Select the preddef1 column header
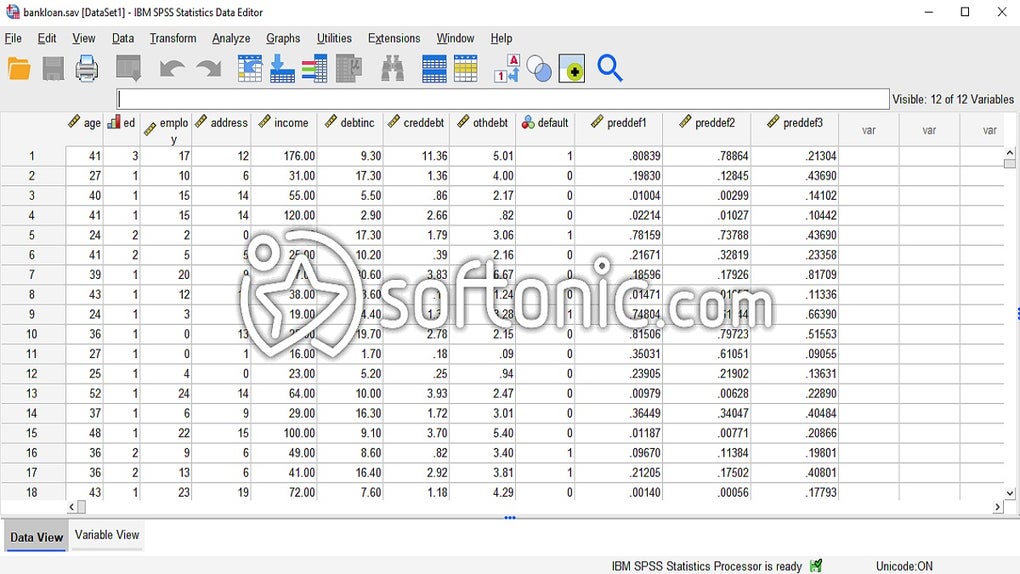1020x574 pixels. point(619,130)
